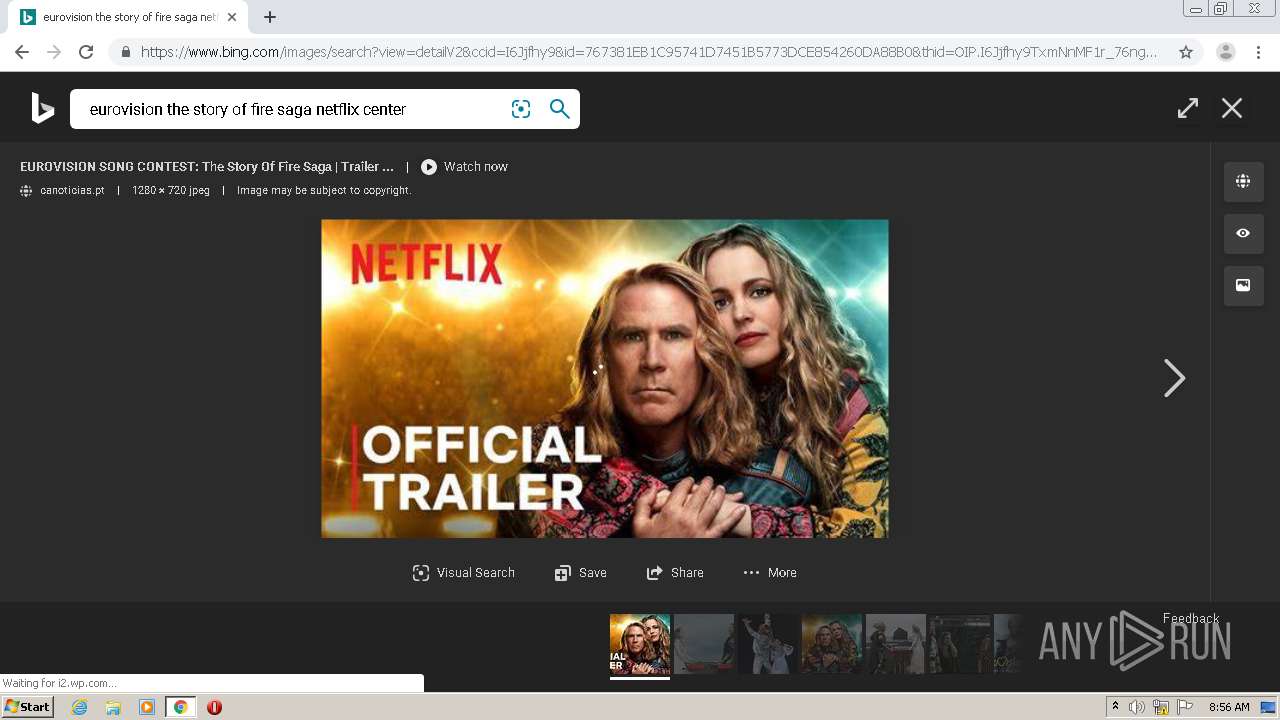Image resolution: width=1280 pixels, height=720 pixels.
Task: Click the address bar URL
Action: click(648, 52)
